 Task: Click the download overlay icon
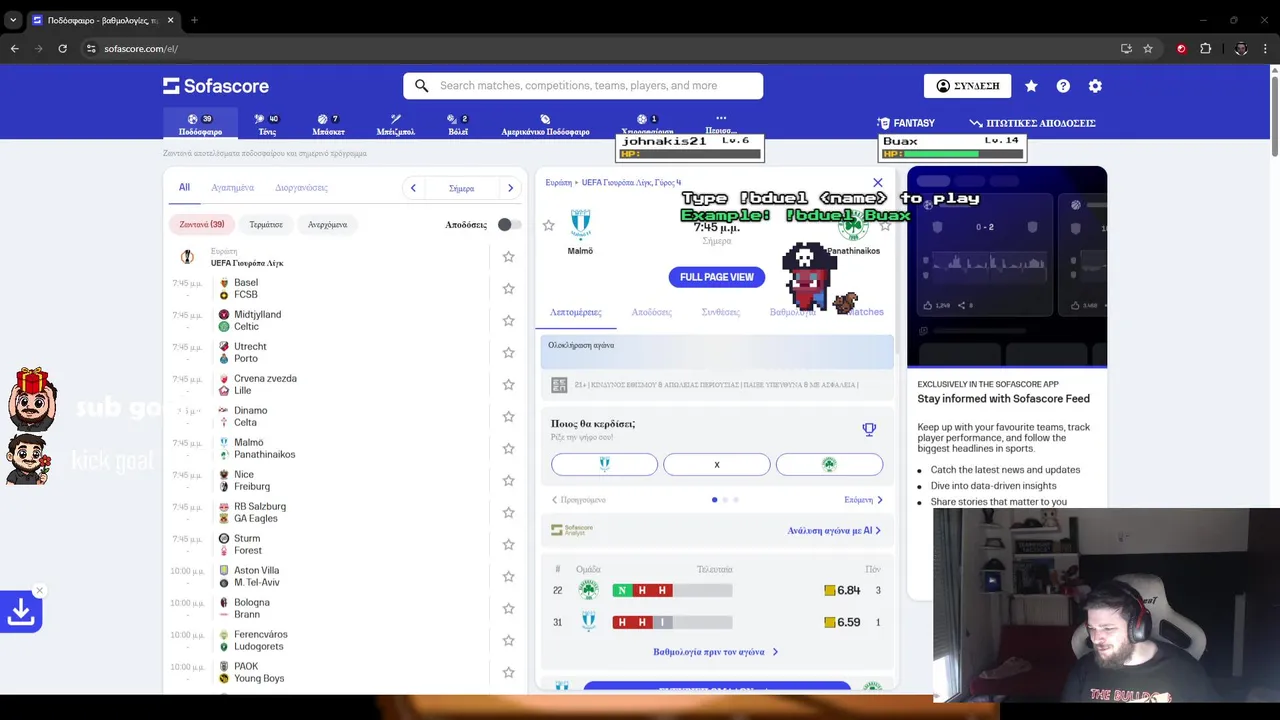click(x=21, y=612)
